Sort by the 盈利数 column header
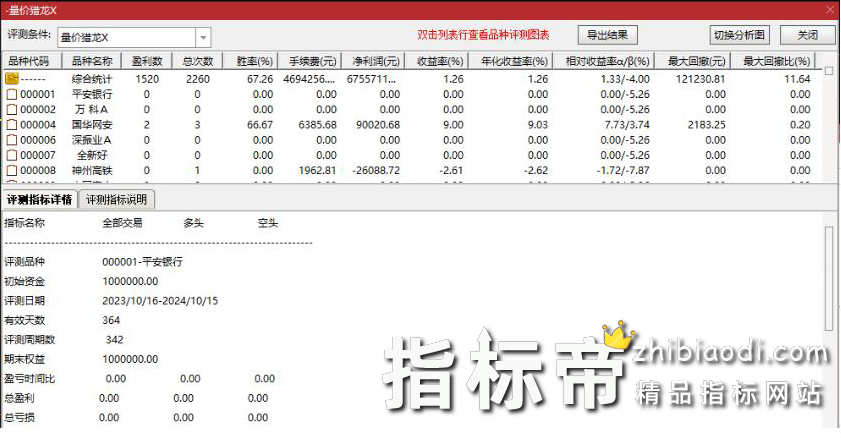This screenshot has height=438, width=841. pyautogui.click(x=146, y=61)
